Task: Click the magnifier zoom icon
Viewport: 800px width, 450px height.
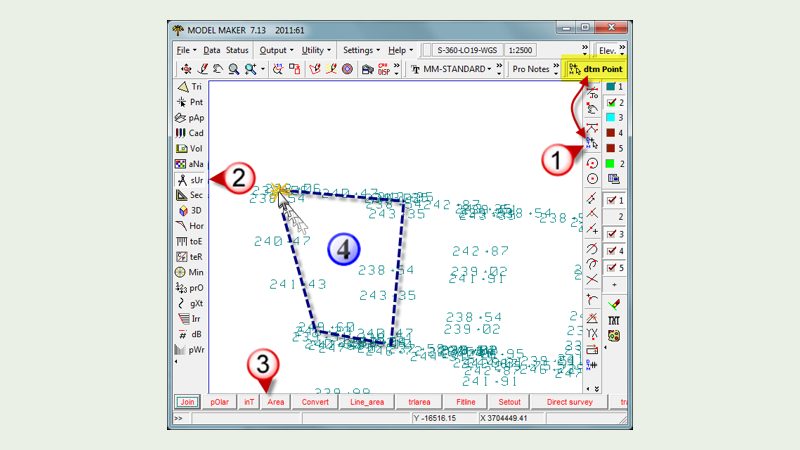Action: point(234,69)
